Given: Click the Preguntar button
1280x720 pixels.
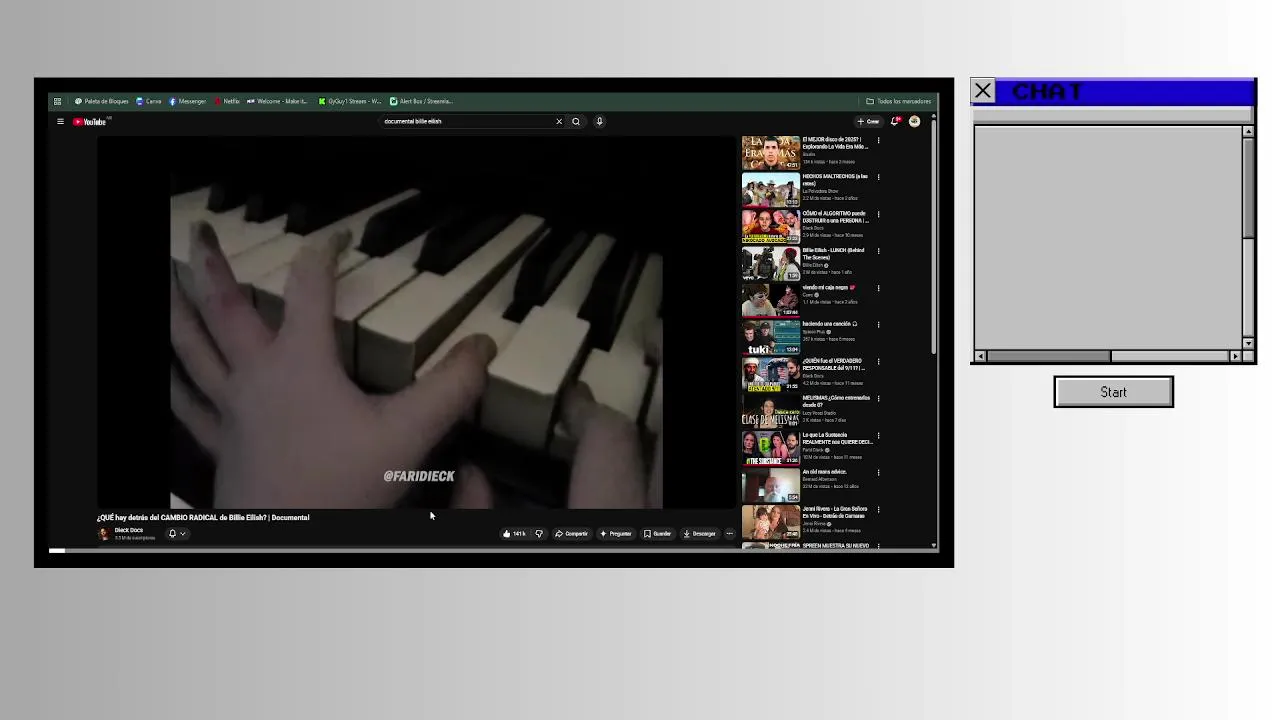Looking at the screenshot, I should [x=616, y=534].
